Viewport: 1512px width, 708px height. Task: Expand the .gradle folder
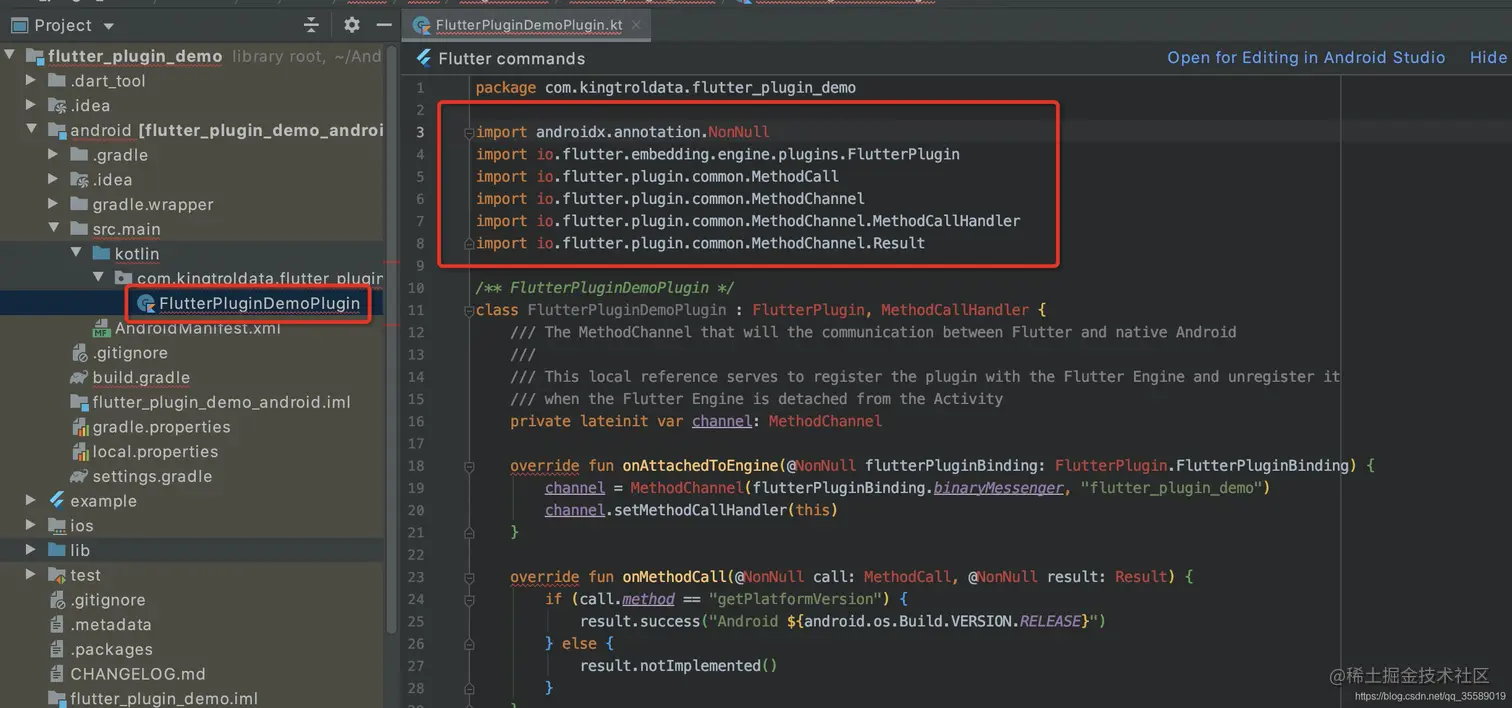(x=54, y=155)
